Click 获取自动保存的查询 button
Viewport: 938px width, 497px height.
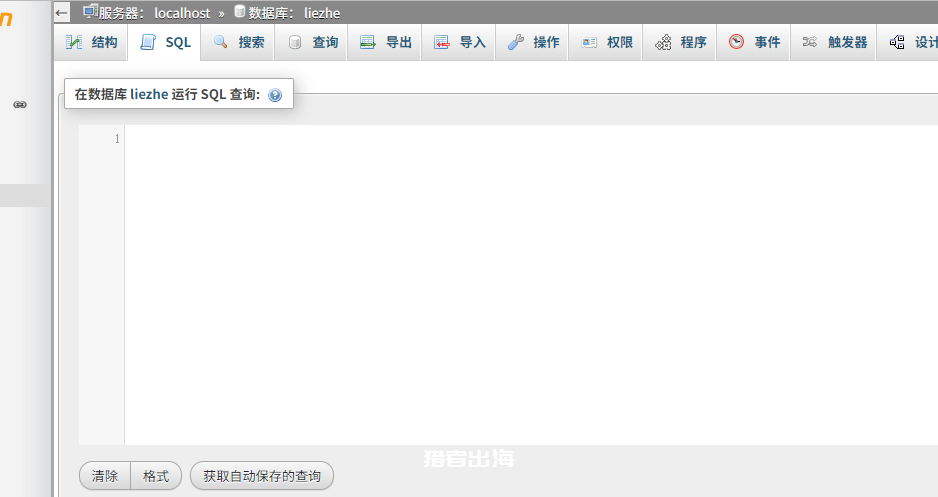pyautogui.click(x=262, y=476)
